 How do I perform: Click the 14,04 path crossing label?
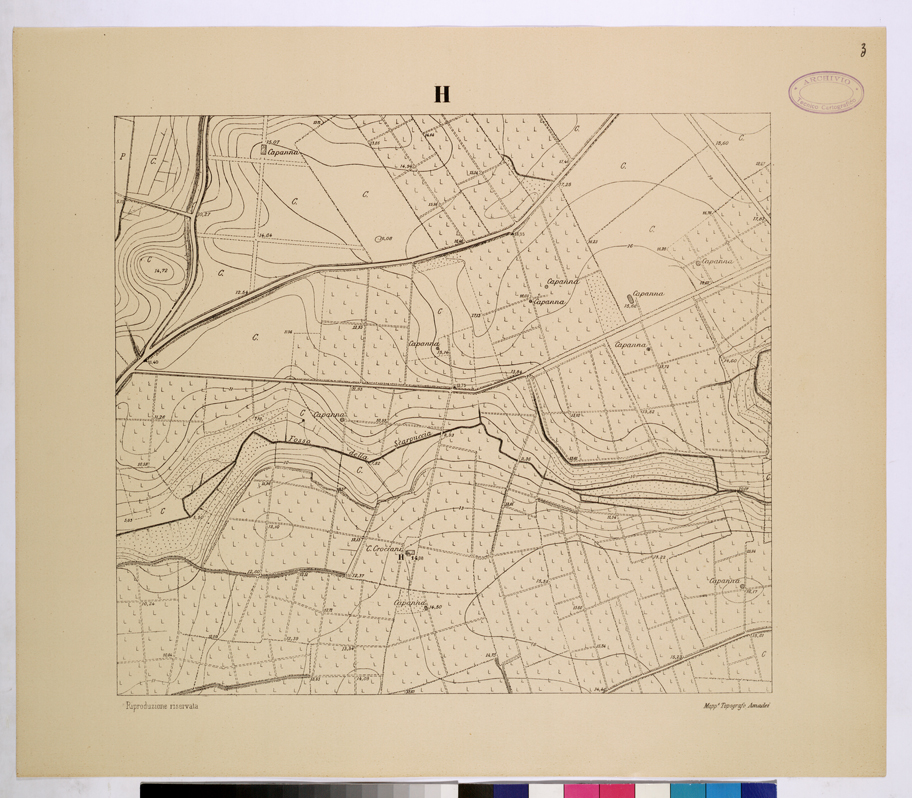pos(265,235)
